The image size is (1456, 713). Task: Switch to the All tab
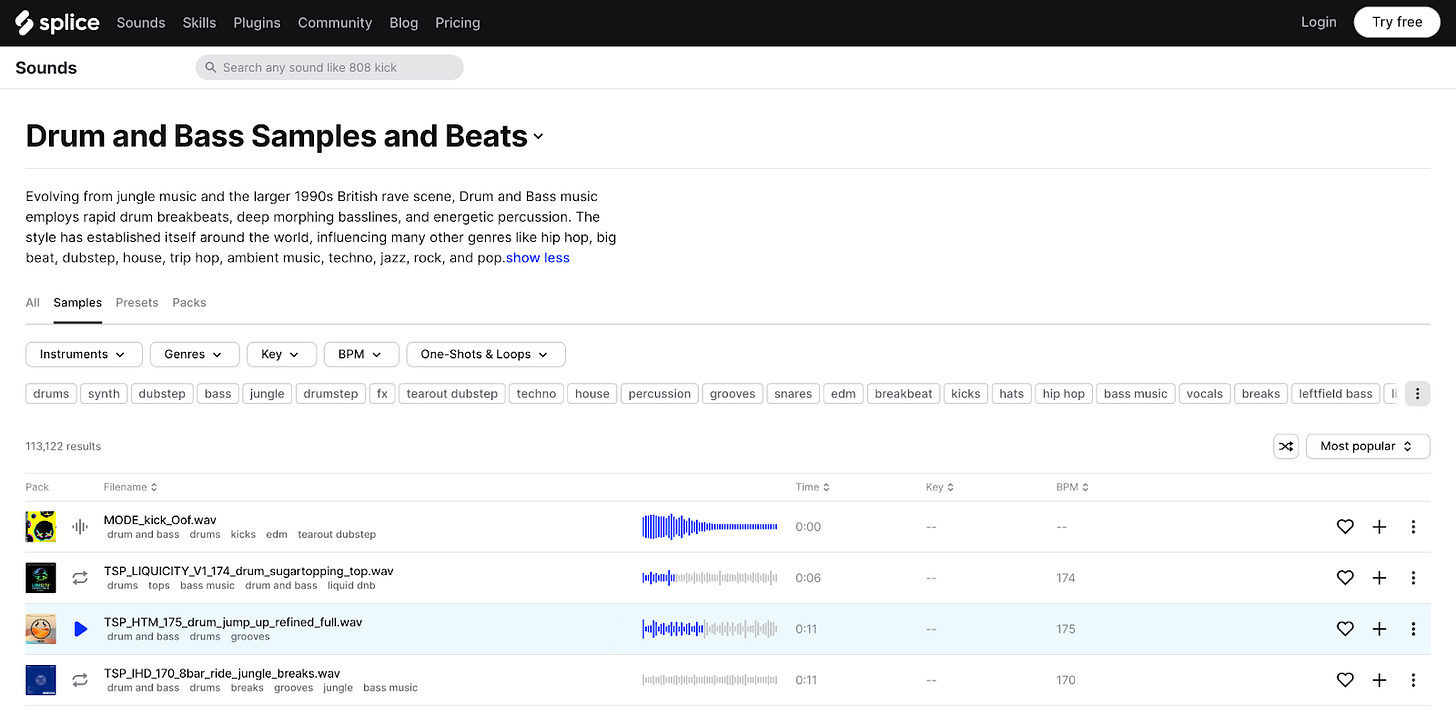pyautogui.click(x=33, y=302)
